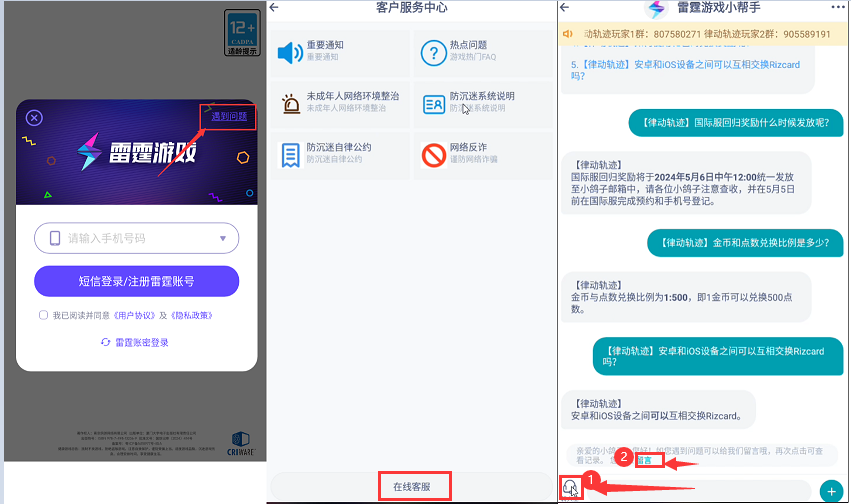Tap the plus icon beside chat input
Screen dimensions: 851x504
pyautogui.click(x=831, y=492)
